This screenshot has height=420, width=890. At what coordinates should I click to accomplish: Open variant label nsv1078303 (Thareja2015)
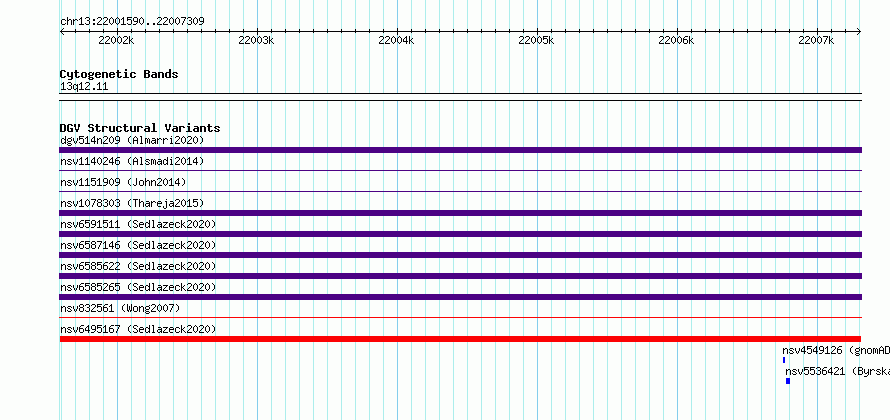[x=132, y=203]
